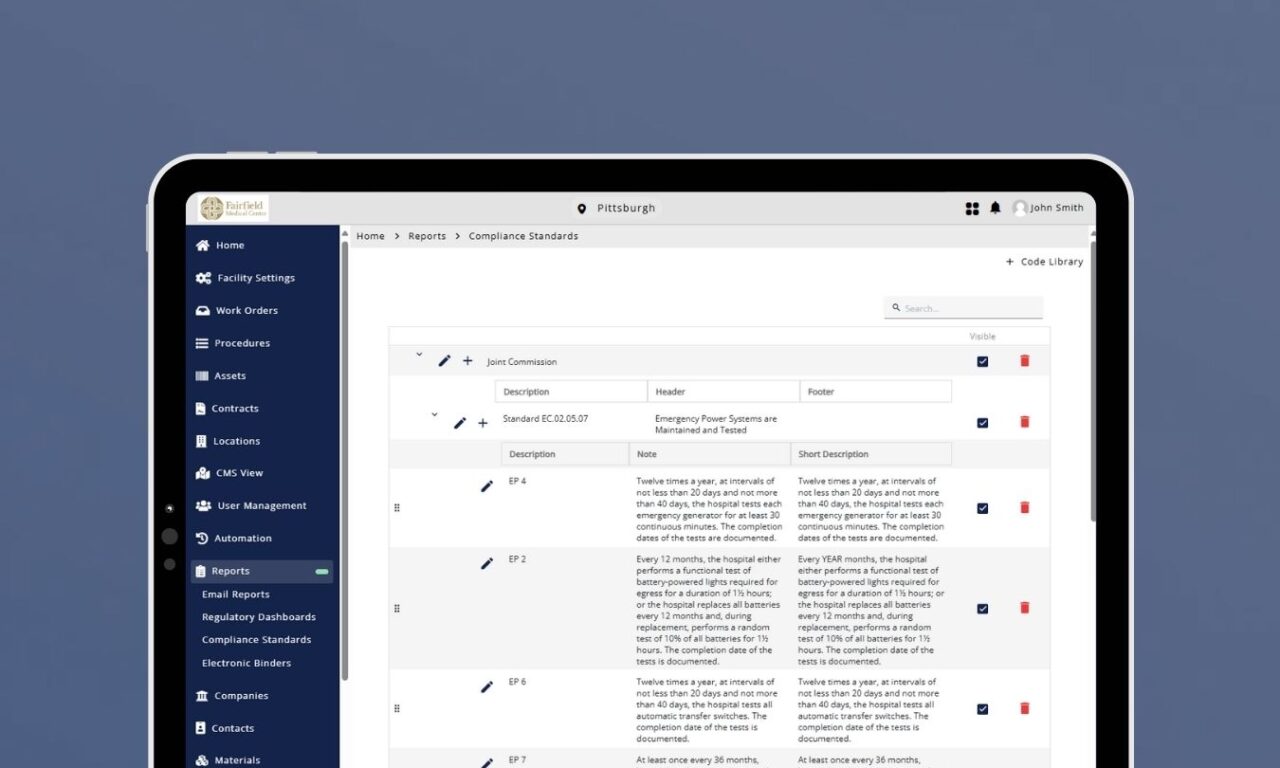Add item under Standard EC.02.05.07 with plus icon
This screenshot has height=768, width=1280.
483,423
